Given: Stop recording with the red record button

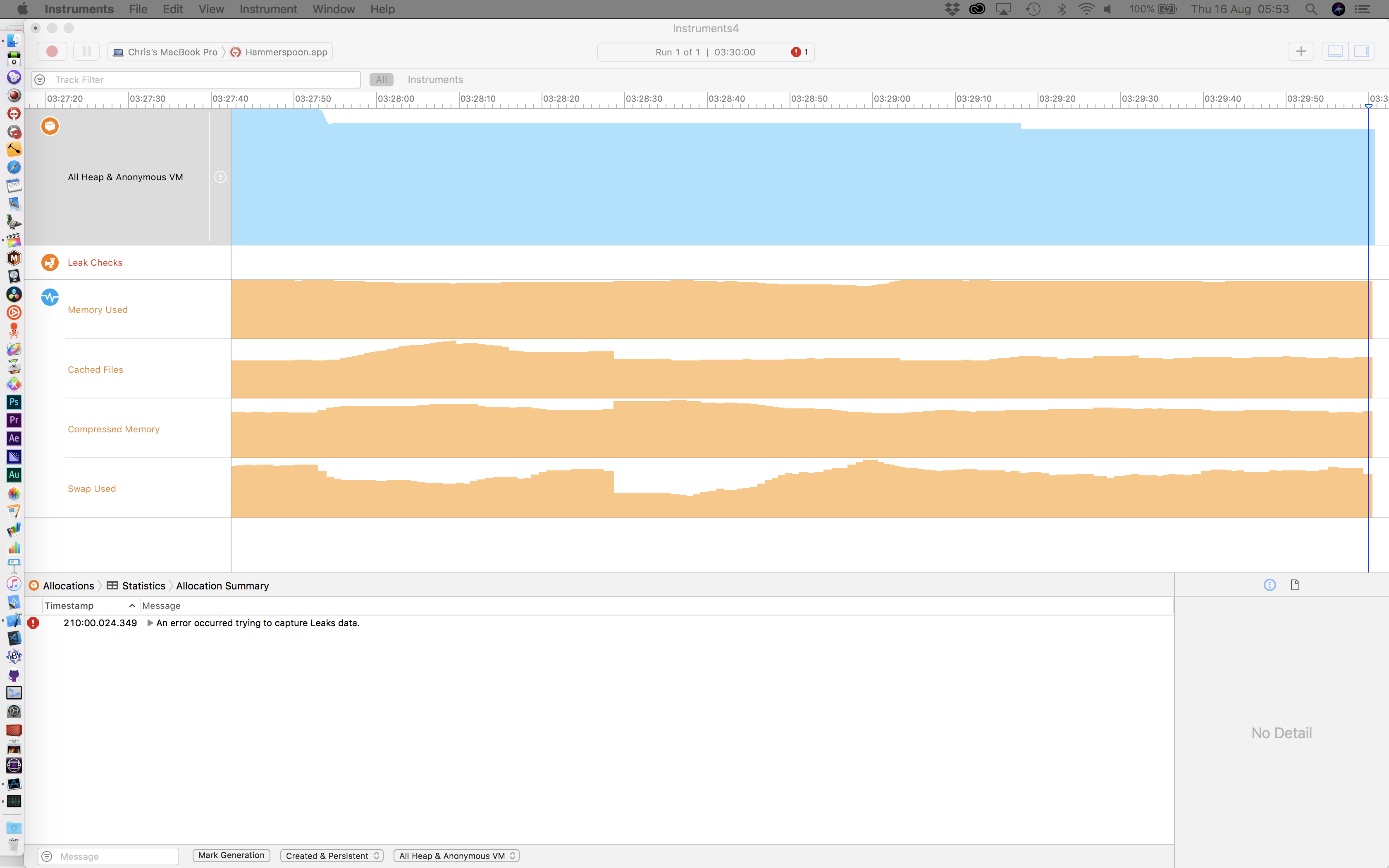Looking at the screenshot, I should (52, 51).
